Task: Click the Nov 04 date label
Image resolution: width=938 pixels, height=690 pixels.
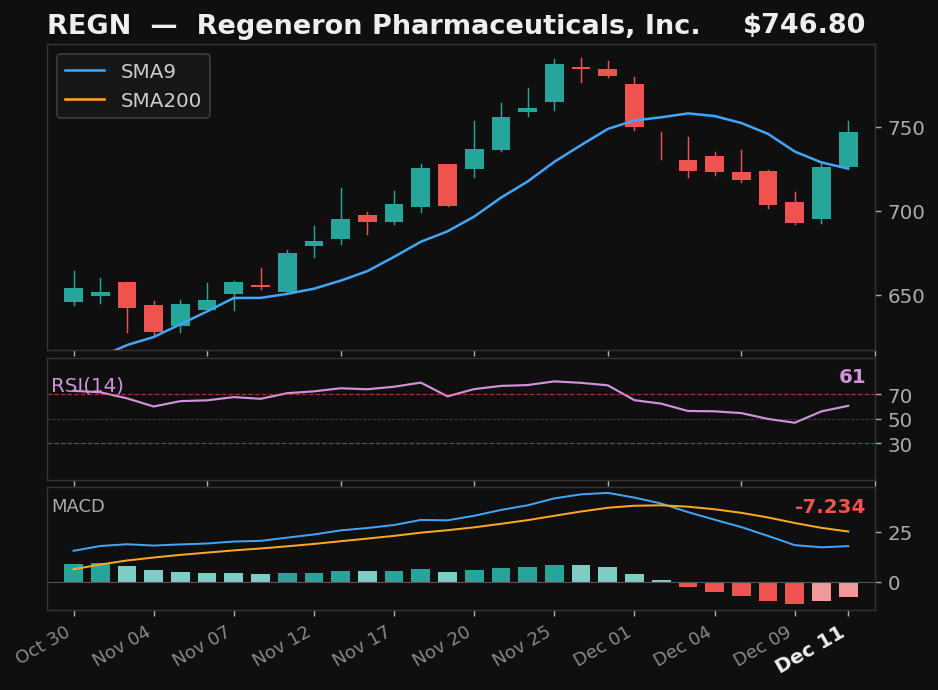Action: (123, 646)
